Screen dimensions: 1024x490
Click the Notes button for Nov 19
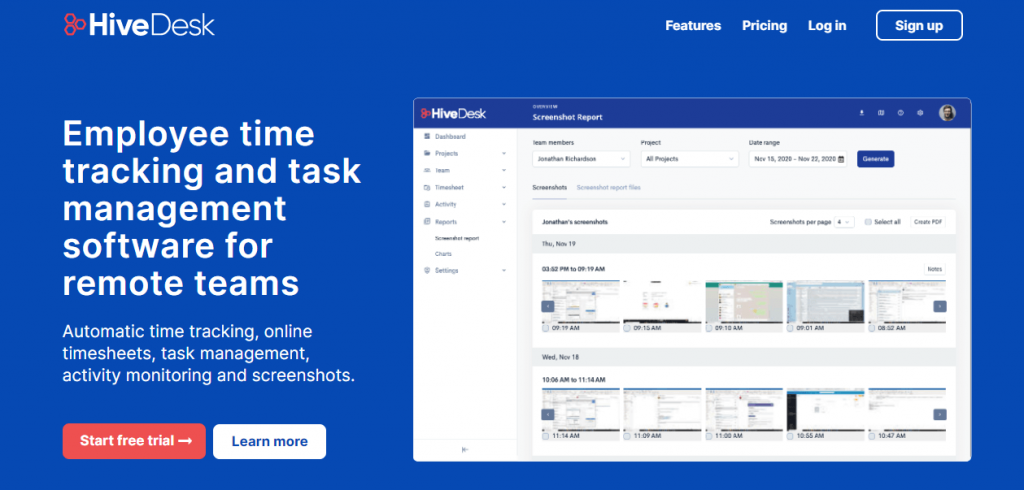point(935,269)
